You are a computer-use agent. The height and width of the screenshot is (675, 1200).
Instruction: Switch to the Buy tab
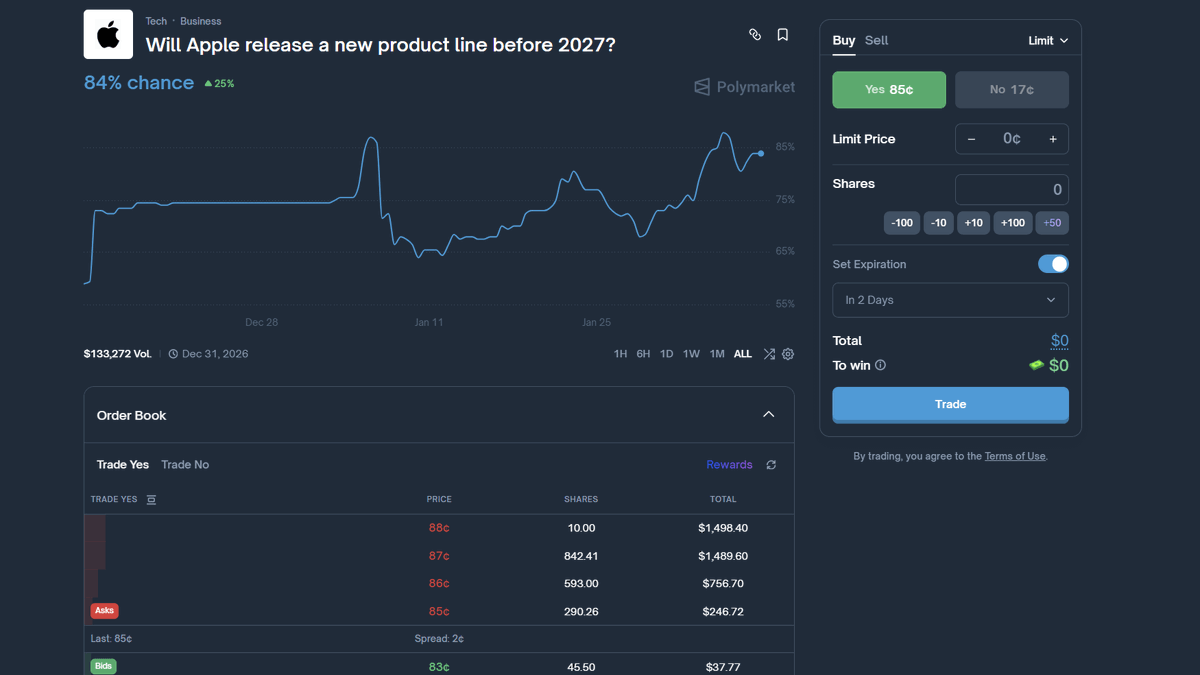844,41
